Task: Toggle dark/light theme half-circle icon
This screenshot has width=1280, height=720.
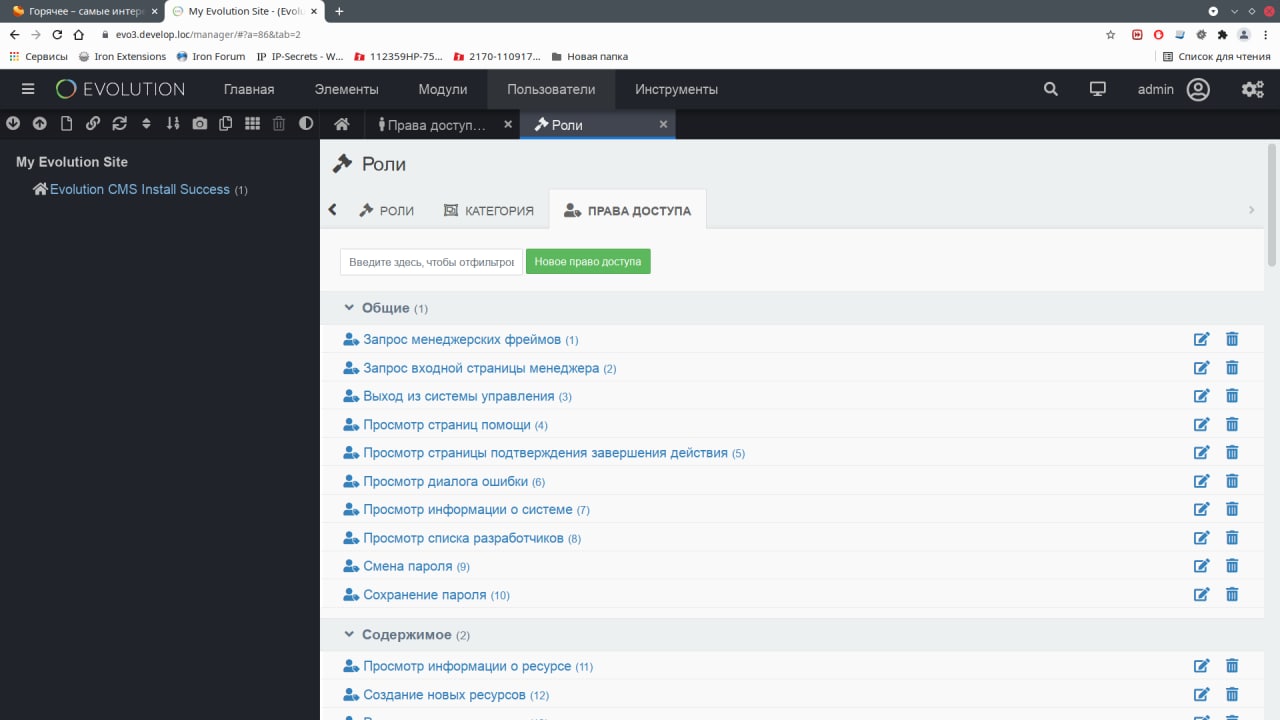Action: coord(306,124)
